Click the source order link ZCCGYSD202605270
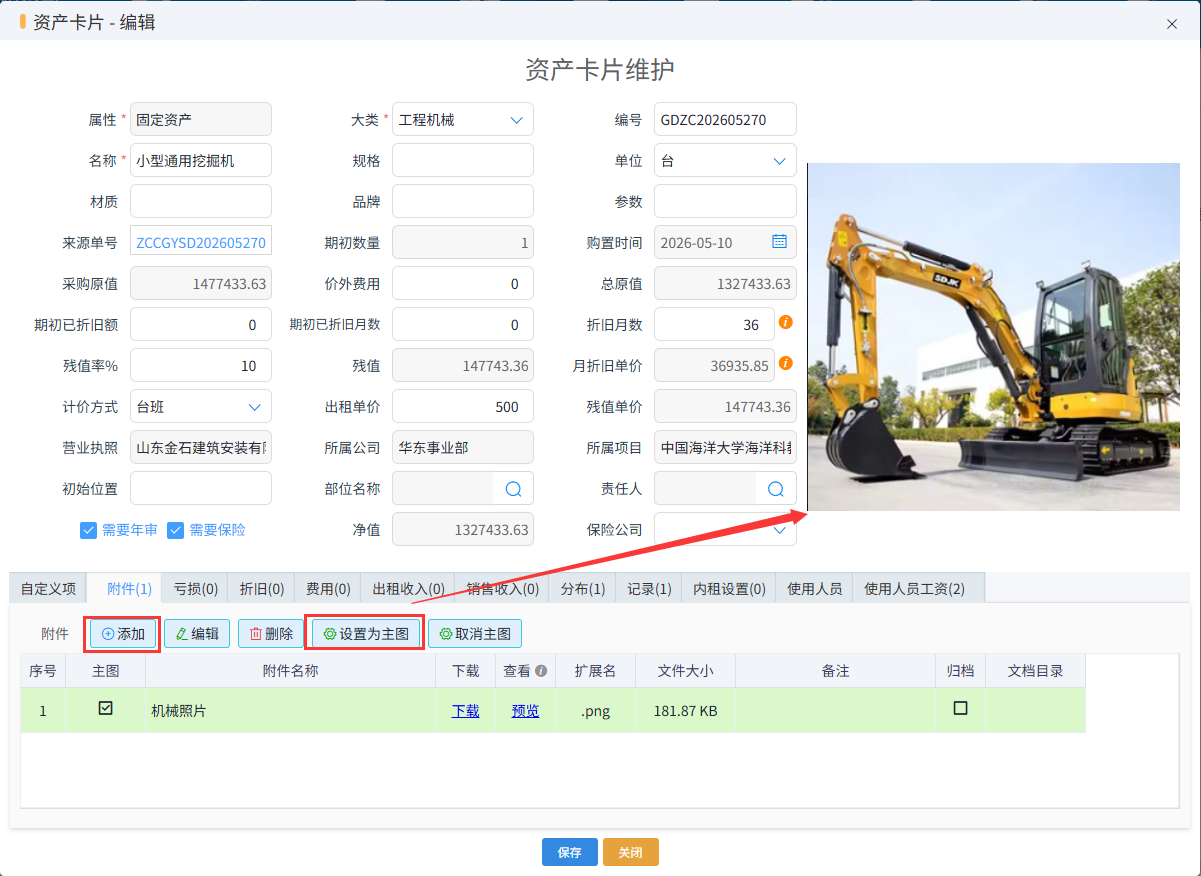Image resolution: width=1201 pixels, height=876 pixels. (x=201, y=242)
